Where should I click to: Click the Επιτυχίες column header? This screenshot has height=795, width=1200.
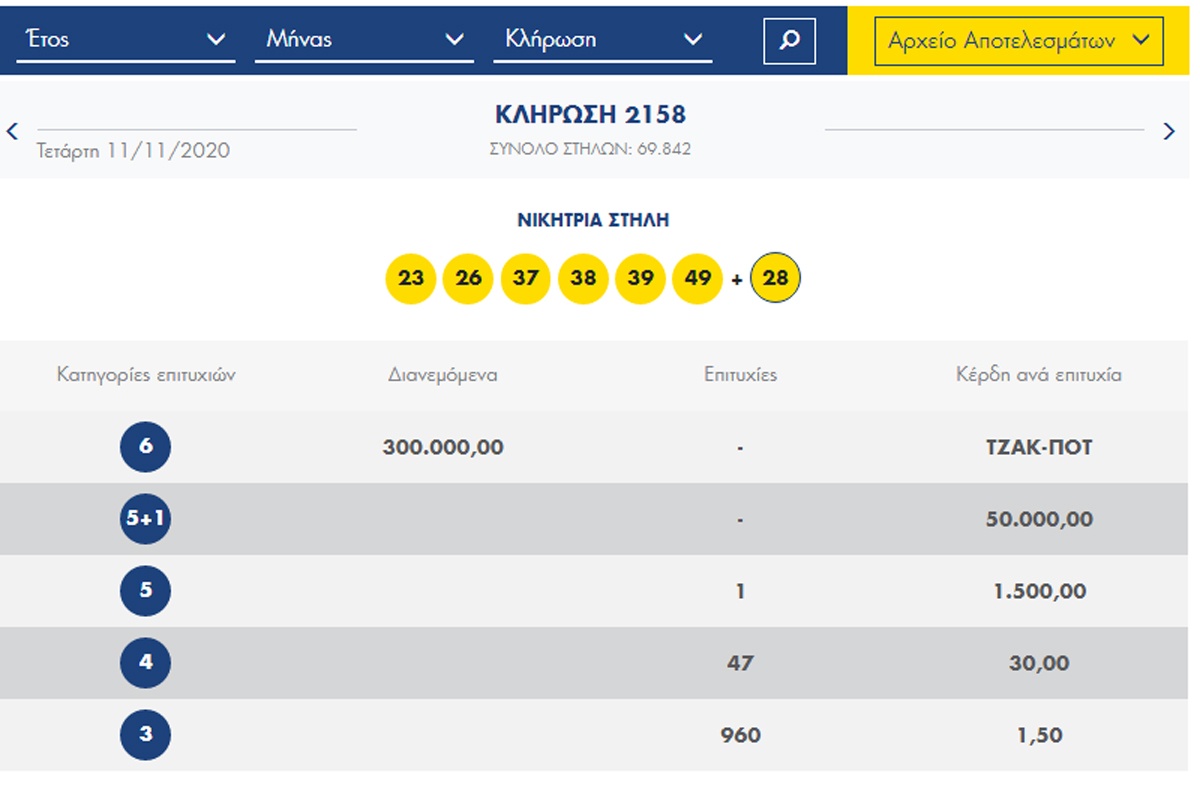[740, 375]
